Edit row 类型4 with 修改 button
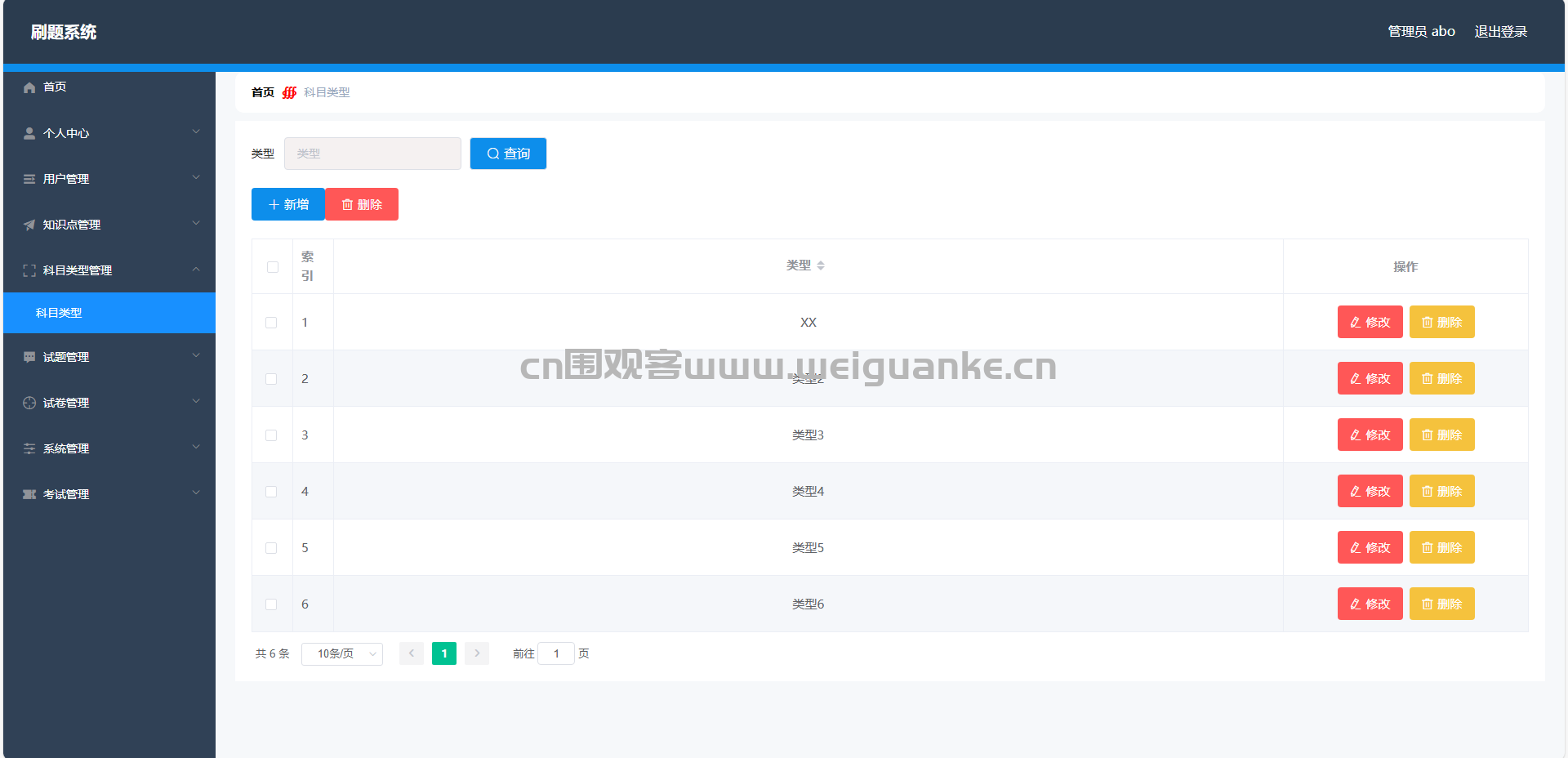The height and width of the screenshot is (758, 1568). tap(1370, 491)
